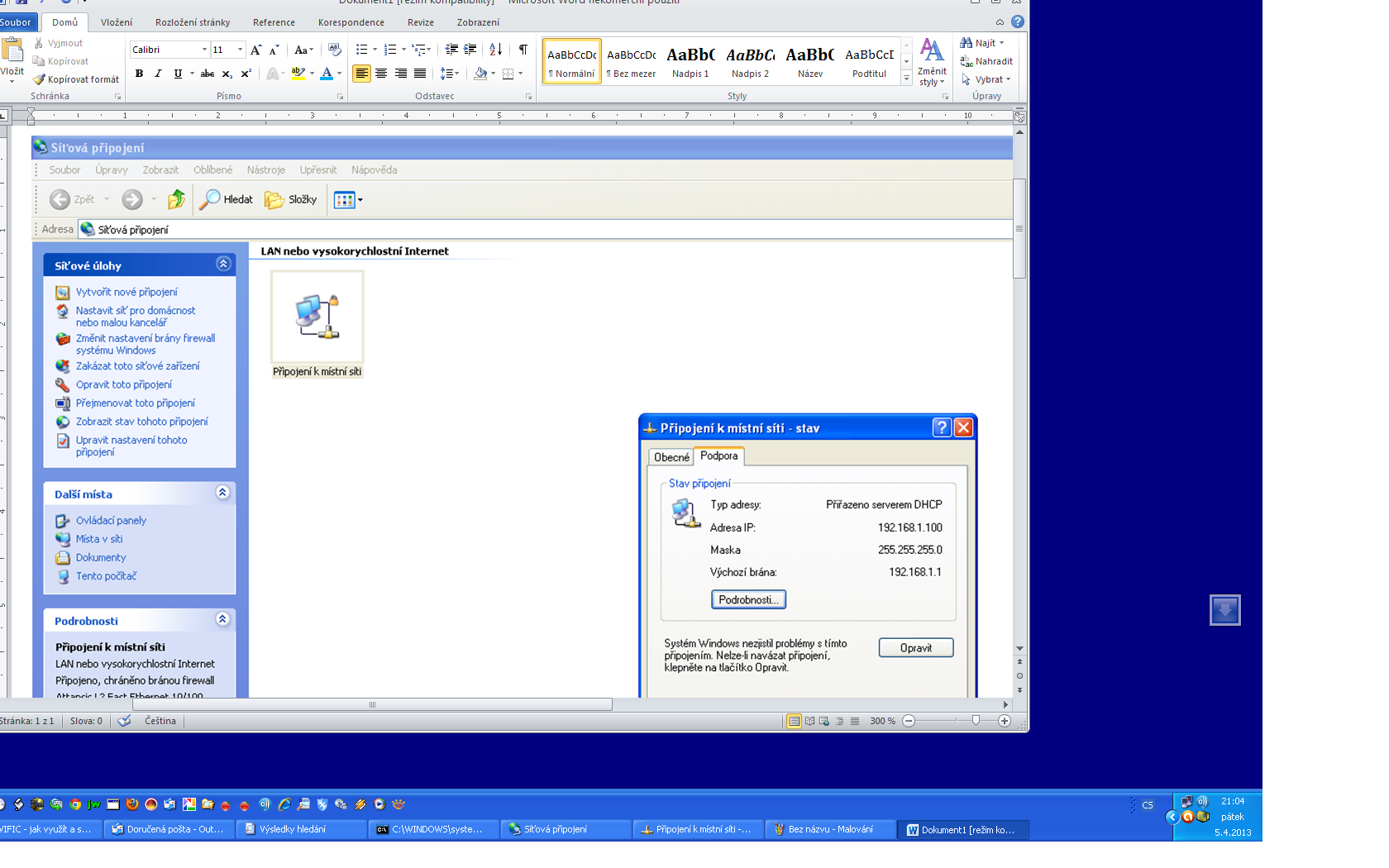Image resolution: width=1389 pixels, height=868 pixels.
Task: Increase font size with Grow Font icon
Action: coord(256,50)
